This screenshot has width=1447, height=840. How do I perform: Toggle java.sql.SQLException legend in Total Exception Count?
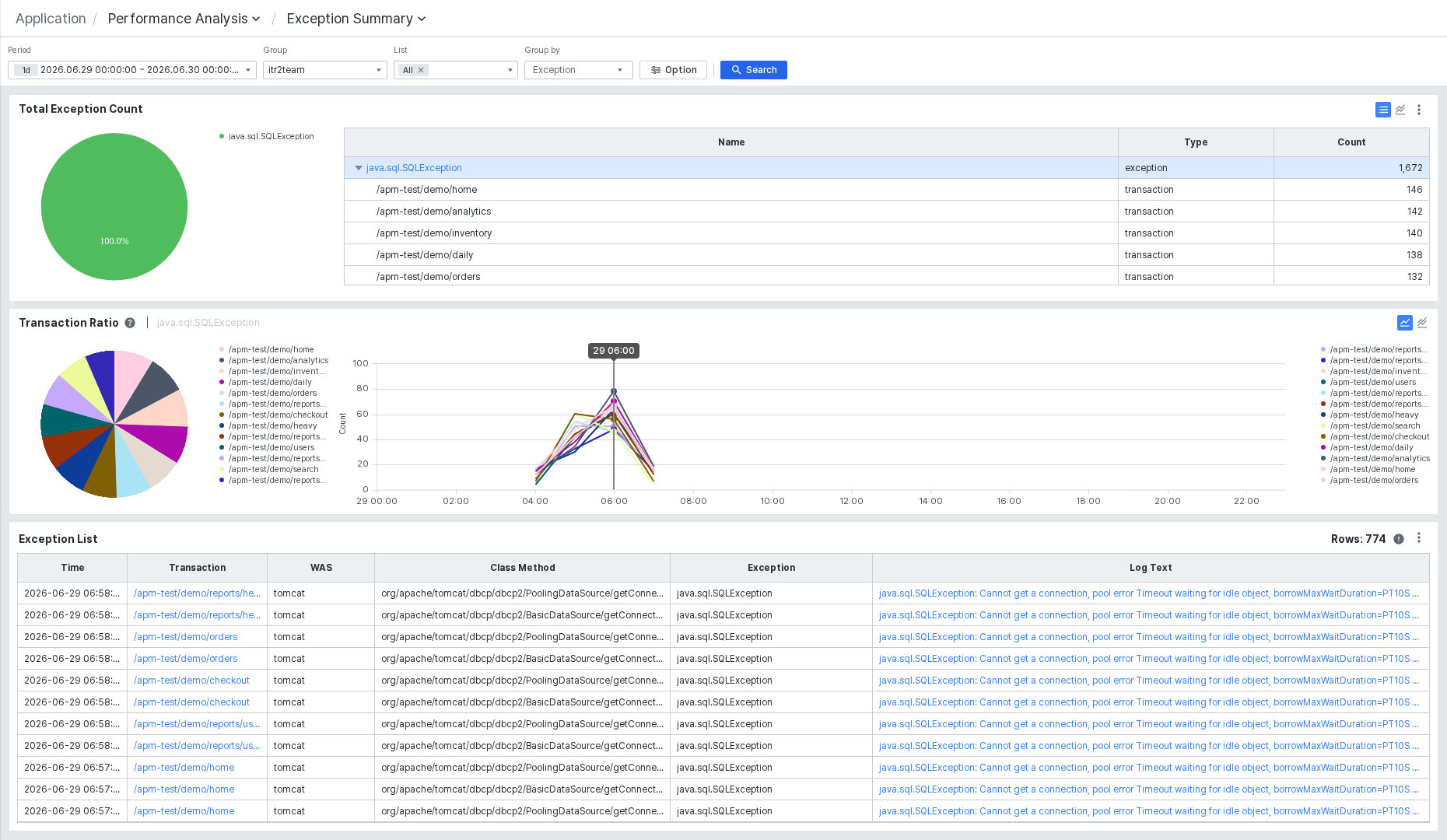tap(267, 136)
